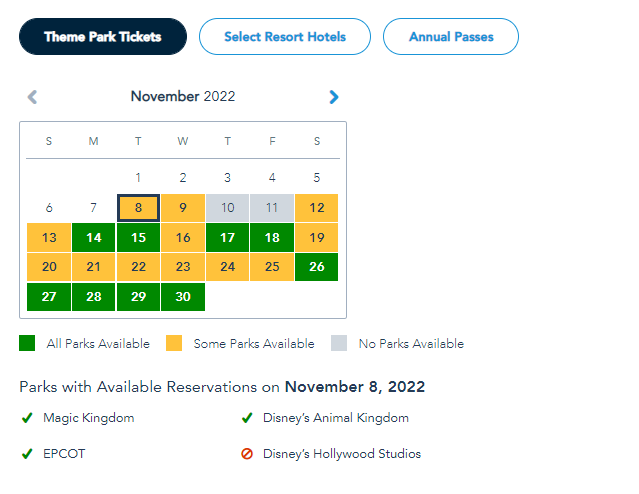This screenshot has height=494, width=639.
Task: Select November 19 calendar date
Action: tap(317, 238)
